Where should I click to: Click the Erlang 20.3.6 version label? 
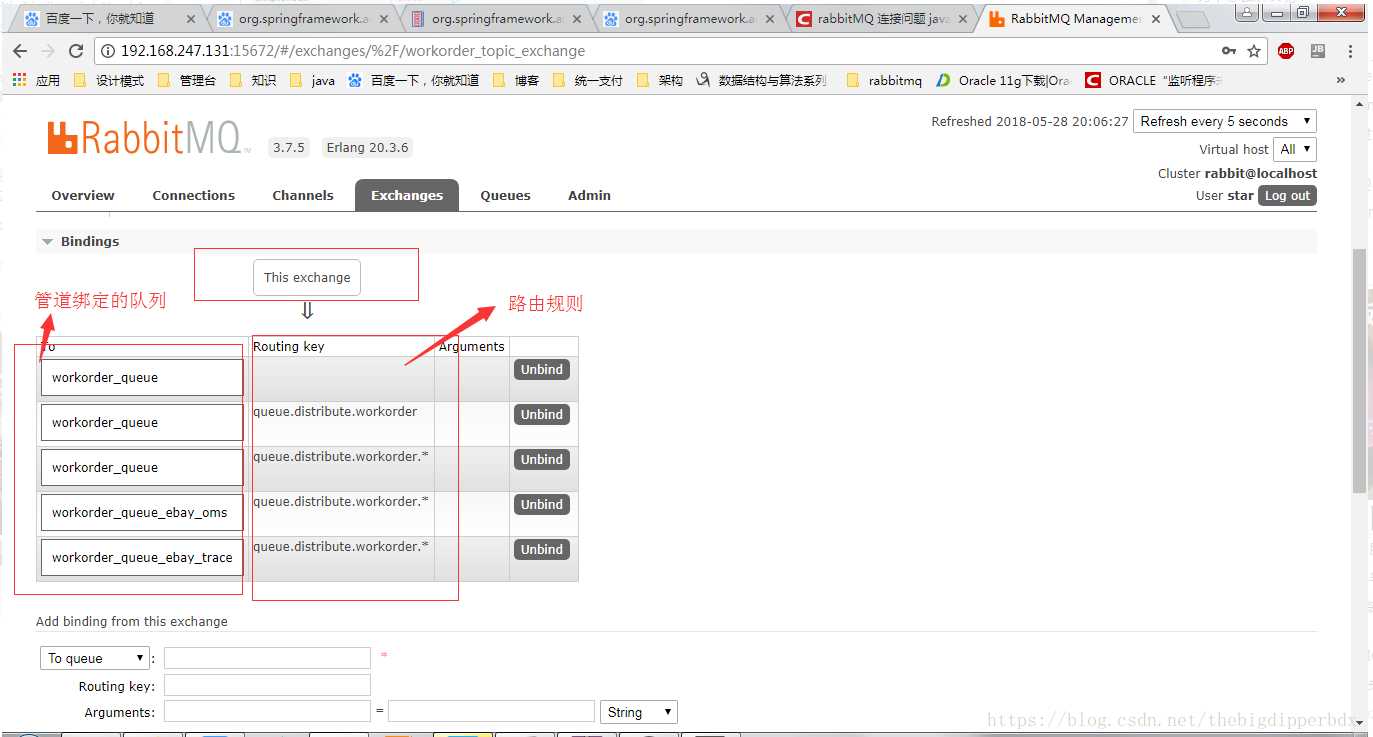367,147
